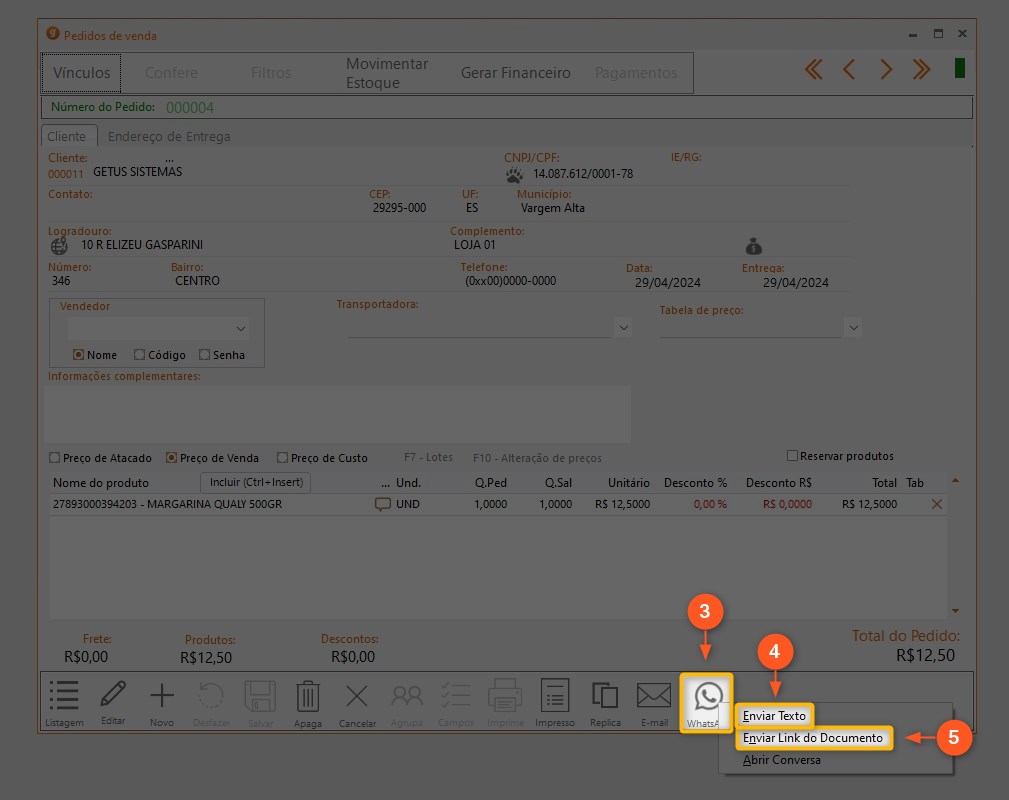Choose Enviar Link do Documento menu item
This screenshot has height=800, width=1009.
point(813,738)
